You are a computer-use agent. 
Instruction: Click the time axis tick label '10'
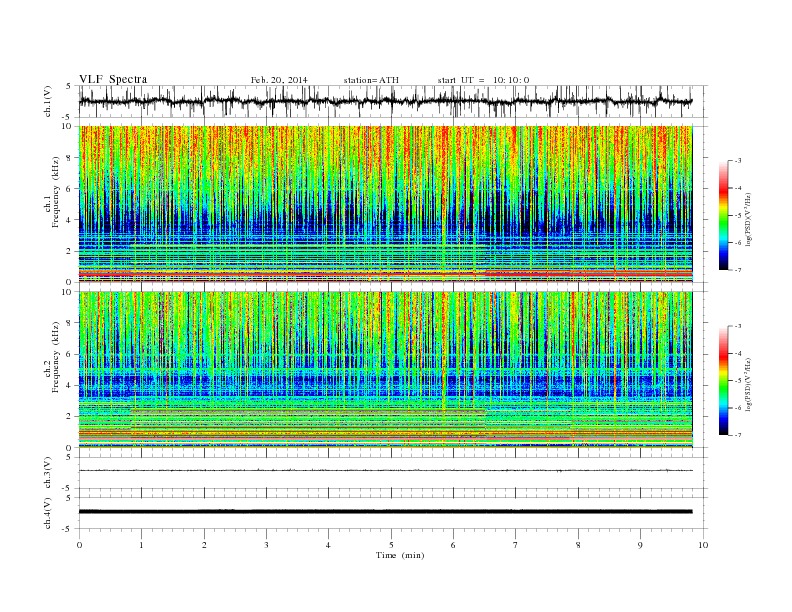703,545
